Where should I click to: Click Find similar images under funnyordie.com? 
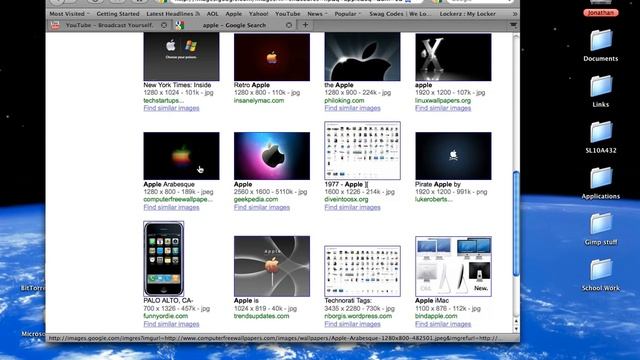click(x=171, y=324)
